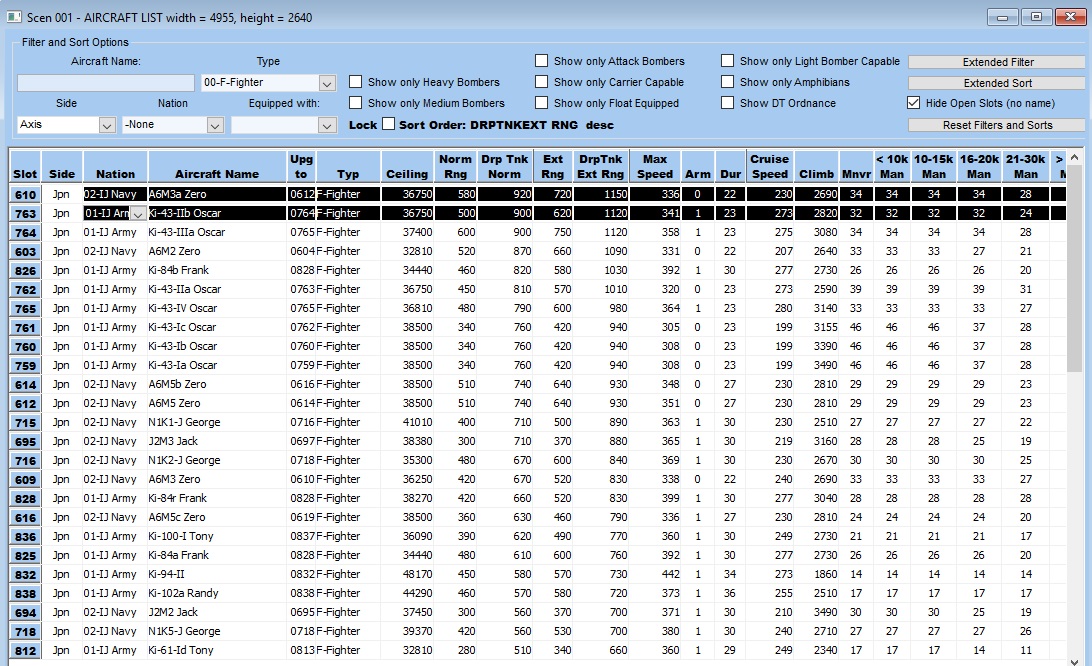Screen dimensions: 1092x666
Task: Toggle the Lock checkbox
Action: click(389, 124)
